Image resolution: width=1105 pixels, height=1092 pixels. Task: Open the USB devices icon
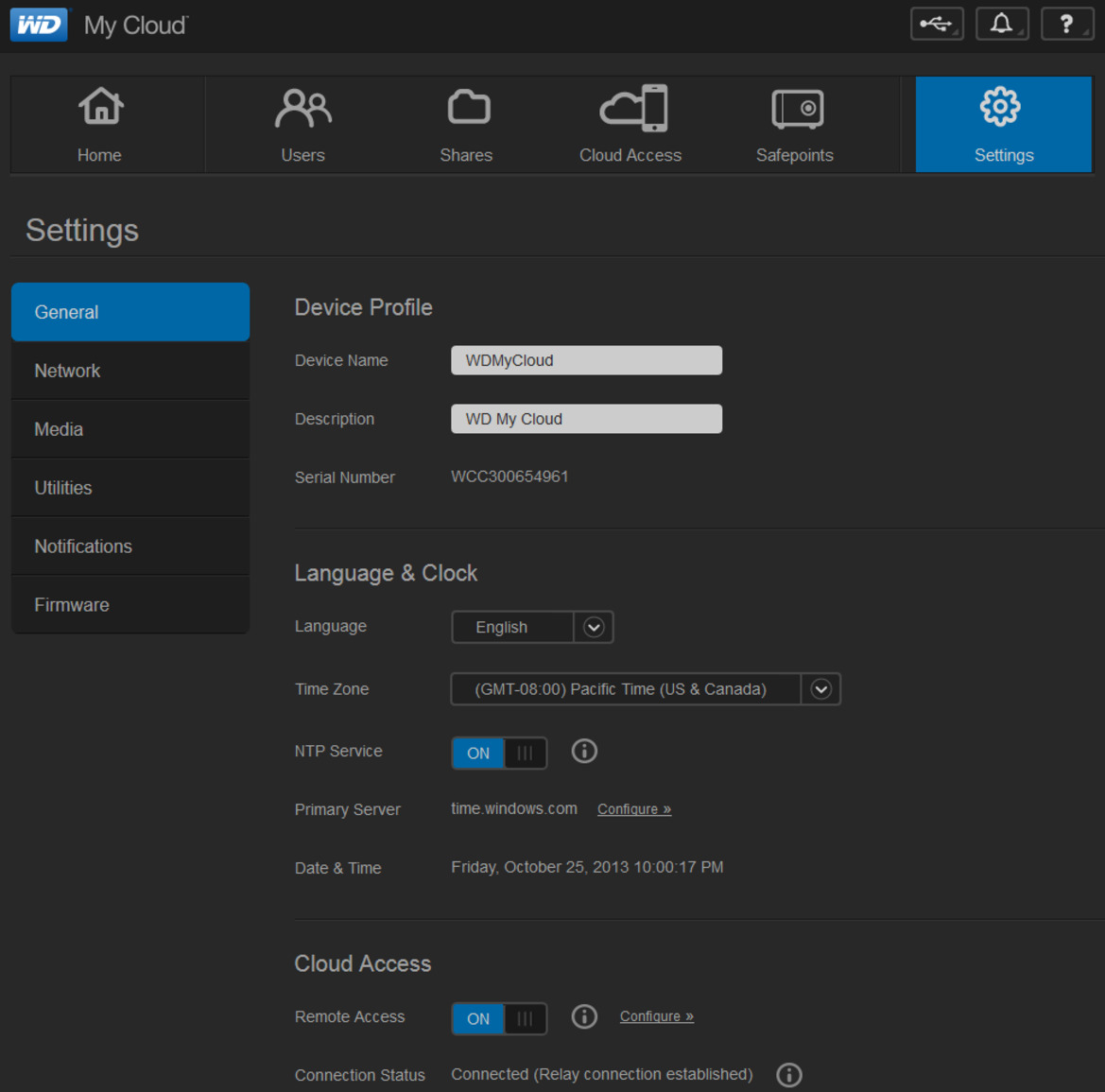pos(937,24)
